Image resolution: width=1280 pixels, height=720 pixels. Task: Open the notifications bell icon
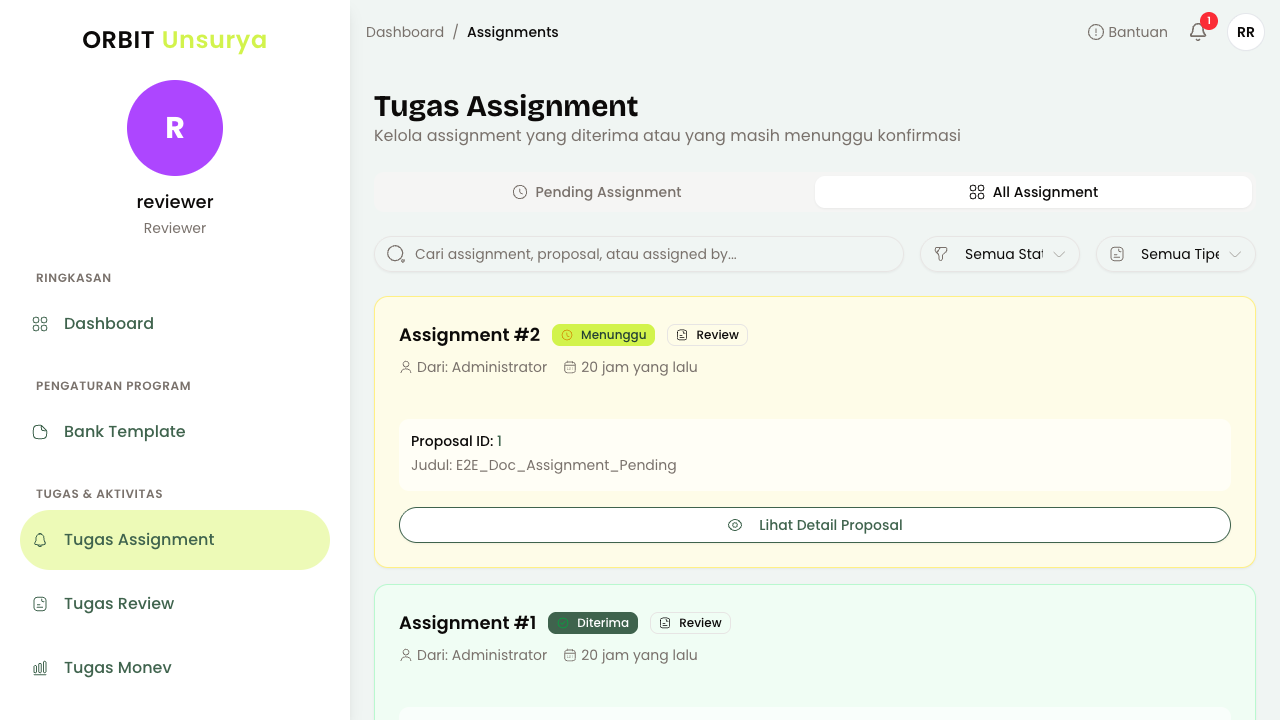(1198, 32)
